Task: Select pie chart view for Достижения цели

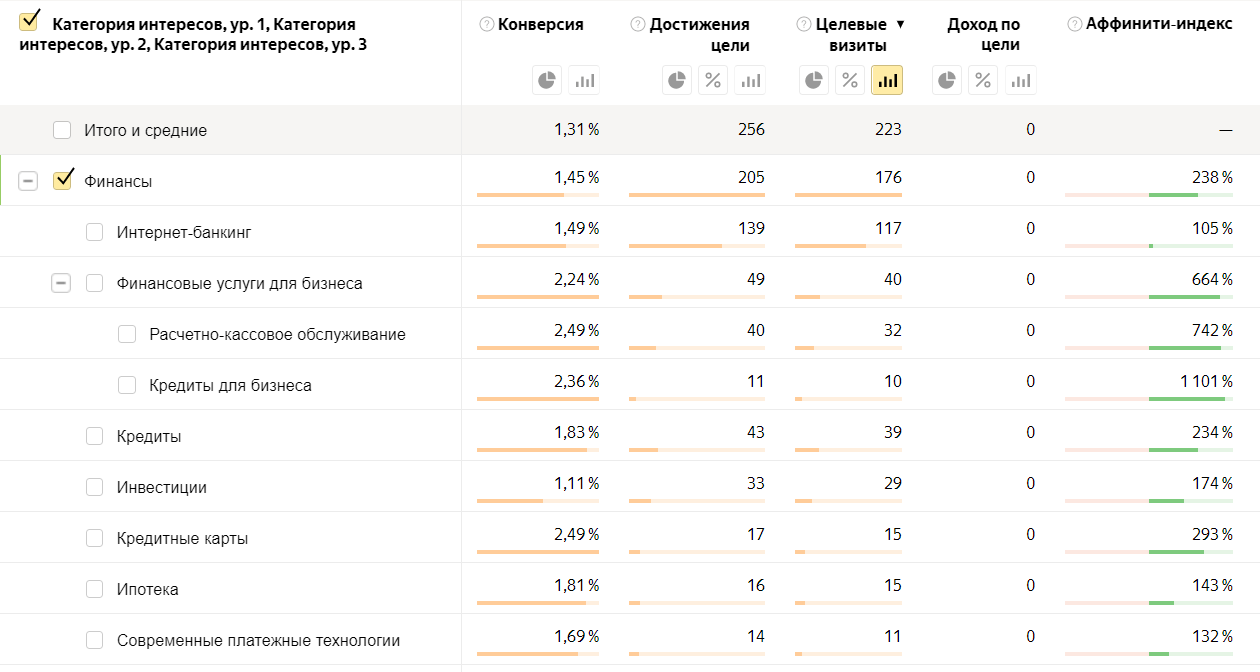Action: click(x=676, y=79)
